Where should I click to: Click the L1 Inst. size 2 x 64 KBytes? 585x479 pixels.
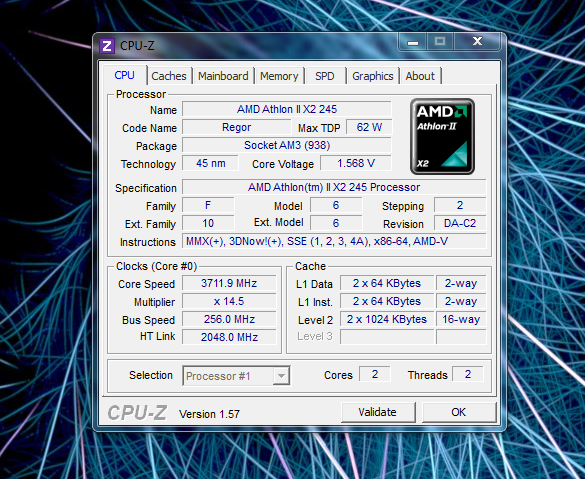point(387,301)
